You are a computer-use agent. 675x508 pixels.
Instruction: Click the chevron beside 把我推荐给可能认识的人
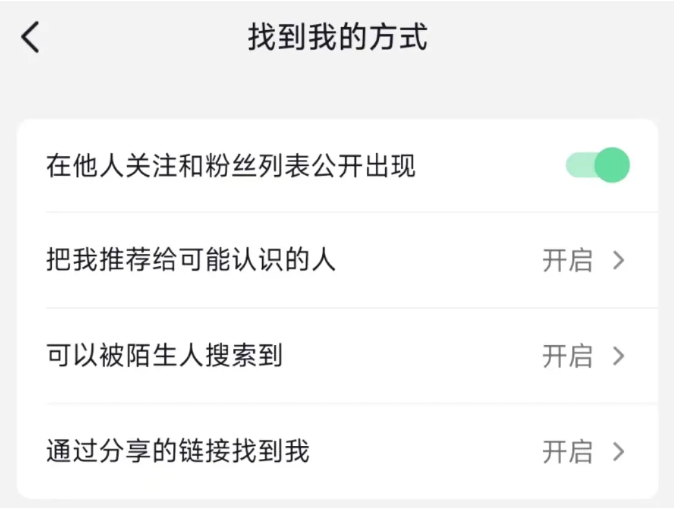pyautogui.click(x=619, y=261)
